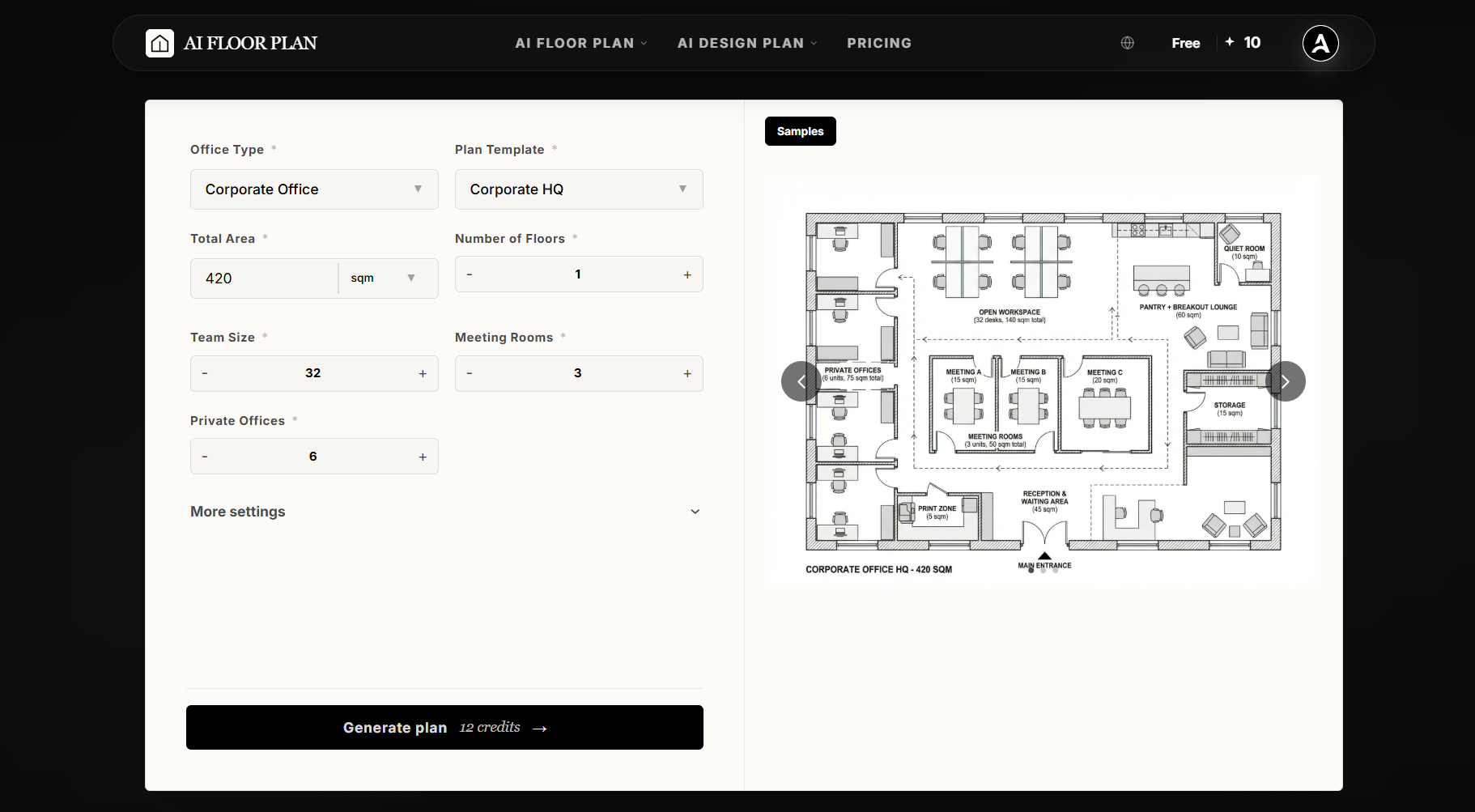Go to the Pricing page
Image resolution: width=1475 pixels, height=812 pixels.
pos(879,43)
